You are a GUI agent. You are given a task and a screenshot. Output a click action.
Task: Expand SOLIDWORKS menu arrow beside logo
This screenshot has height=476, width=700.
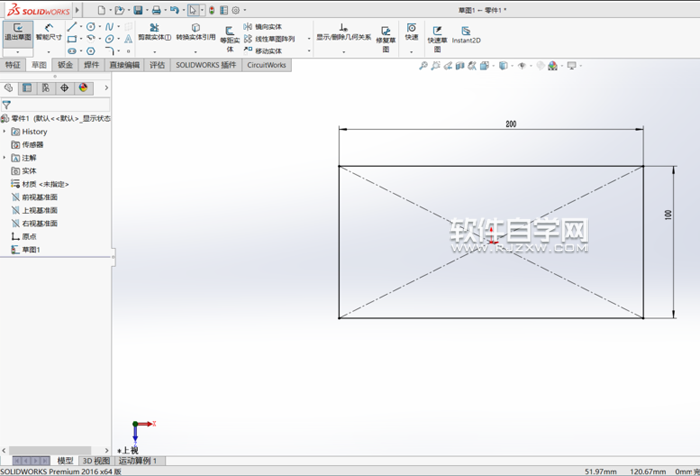tap(77, 10)
